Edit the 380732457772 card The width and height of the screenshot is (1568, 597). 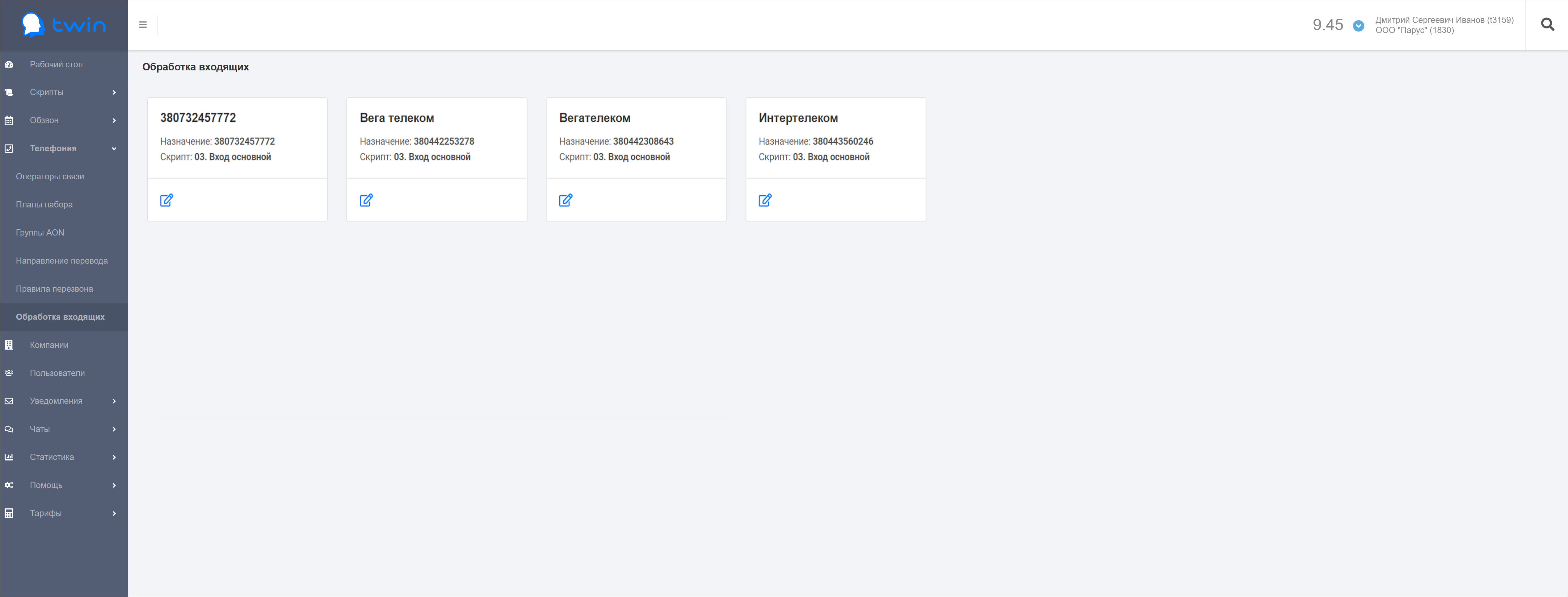(x=167, y=200)
